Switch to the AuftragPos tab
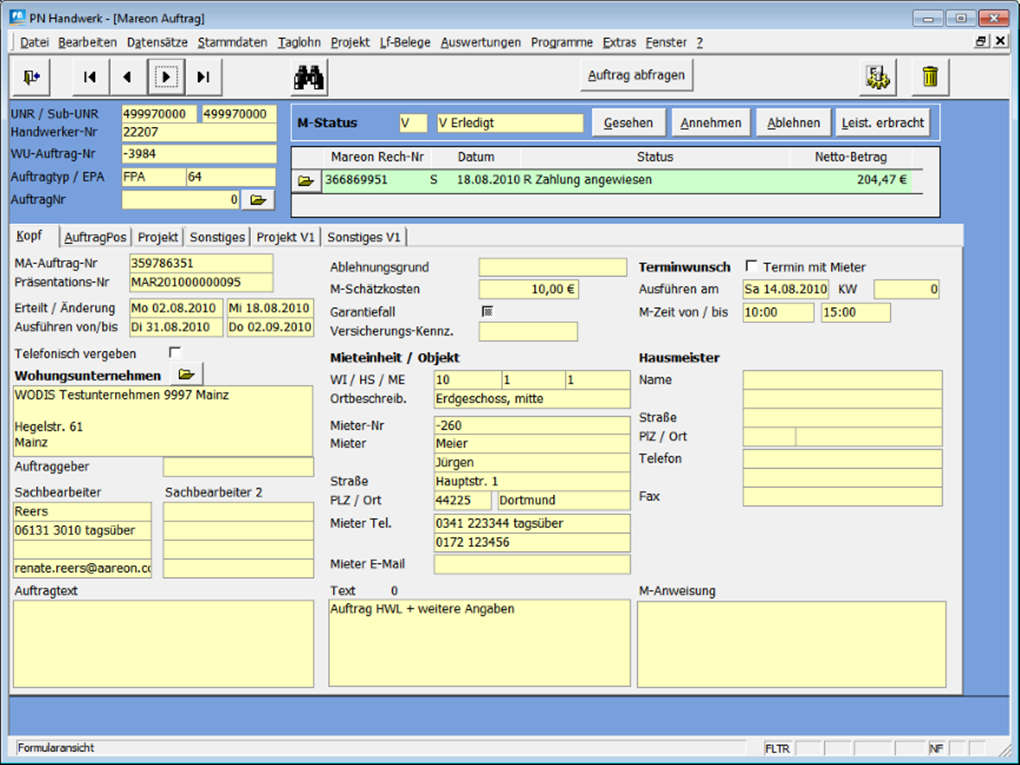Screen dimensions: 1020x765 95,237
